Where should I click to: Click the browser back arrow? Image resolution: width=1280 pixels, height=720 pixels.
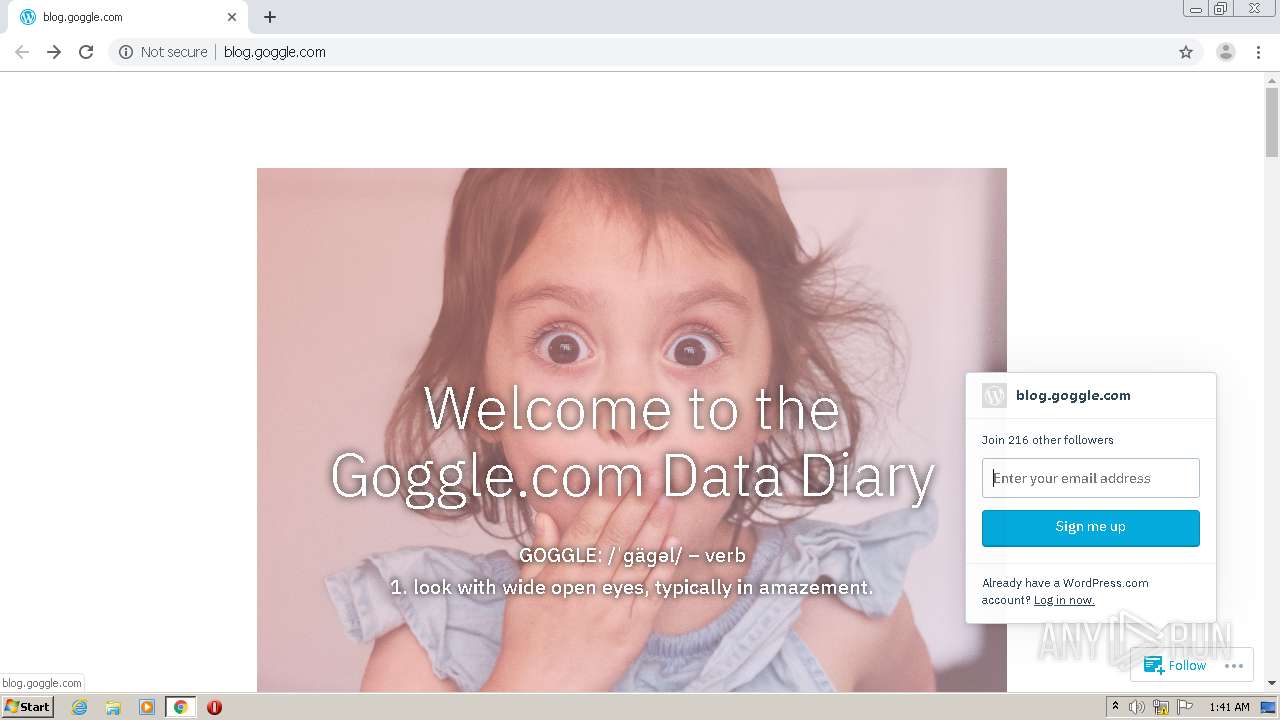tap(22, 52)
